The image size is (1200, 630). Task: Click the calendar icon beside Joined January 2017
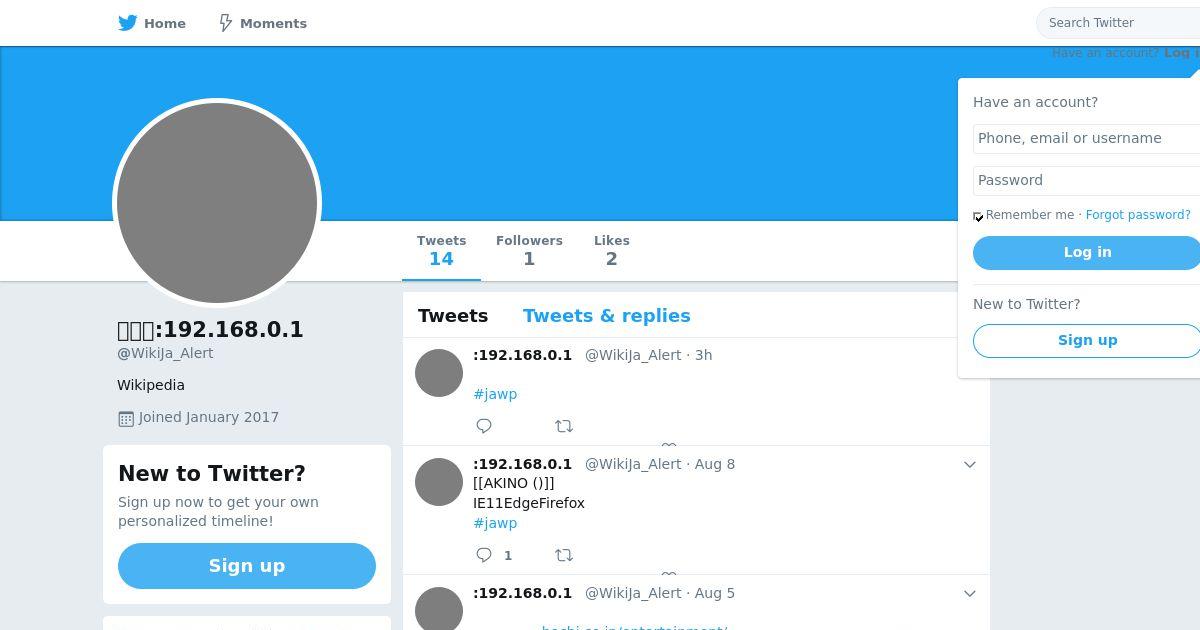[x=126, y=418]
